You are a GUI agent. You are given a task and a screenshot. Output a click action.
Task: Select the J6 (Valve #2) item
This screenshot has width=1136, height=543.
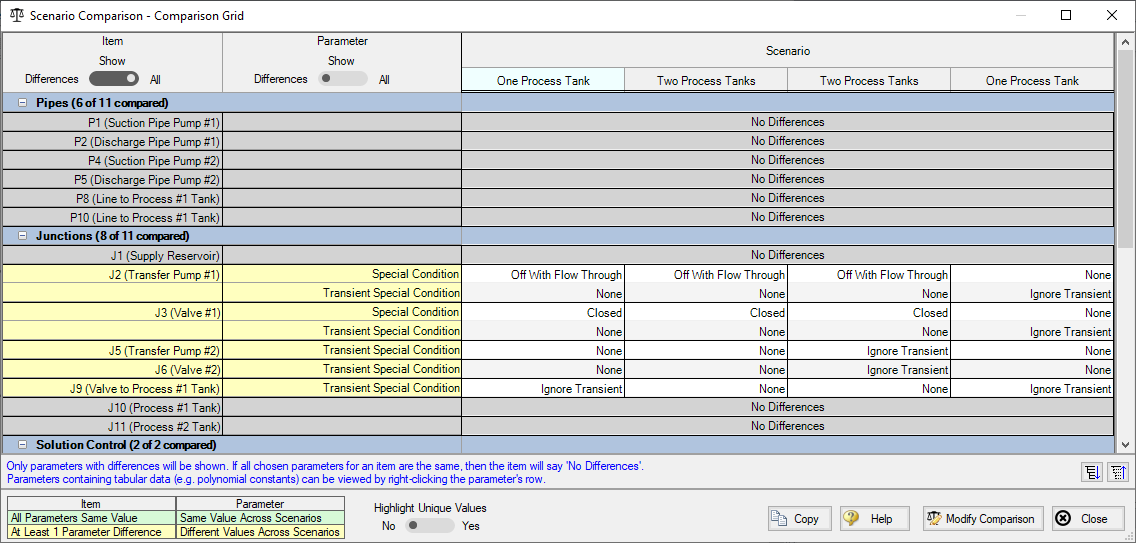(x=112, y=369)
